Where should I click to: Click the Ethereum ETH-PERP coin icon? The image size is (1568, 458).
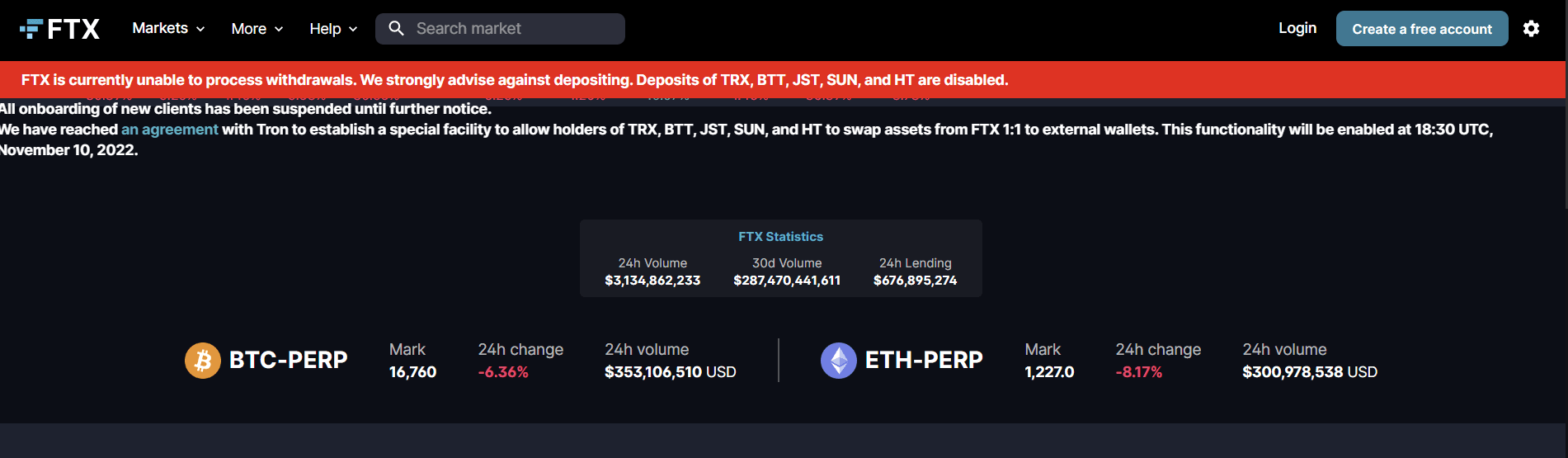click(x=838, y=361)
